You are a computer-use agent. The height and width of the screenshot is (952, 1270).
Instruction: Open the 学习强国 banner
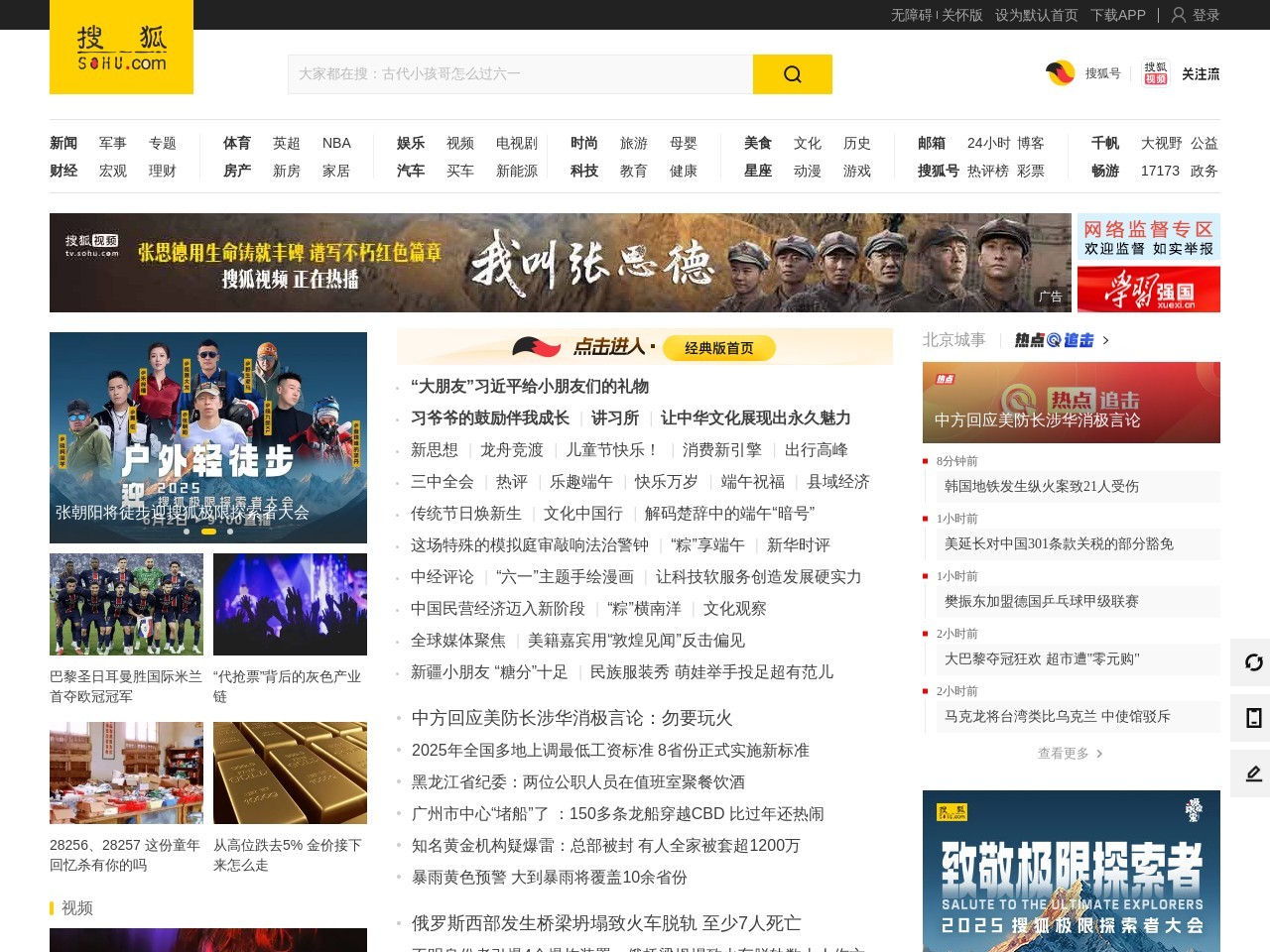click(1149, 290)
